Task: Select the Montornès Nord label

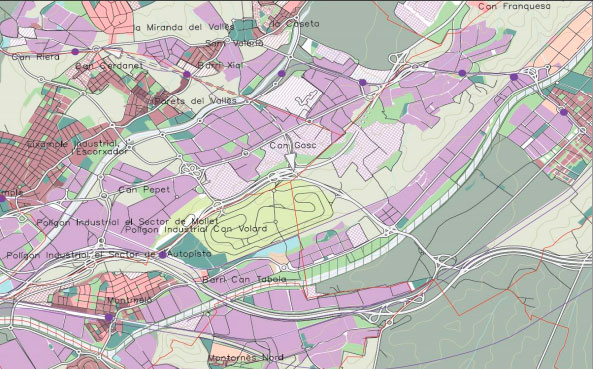Action: (245, 357)
